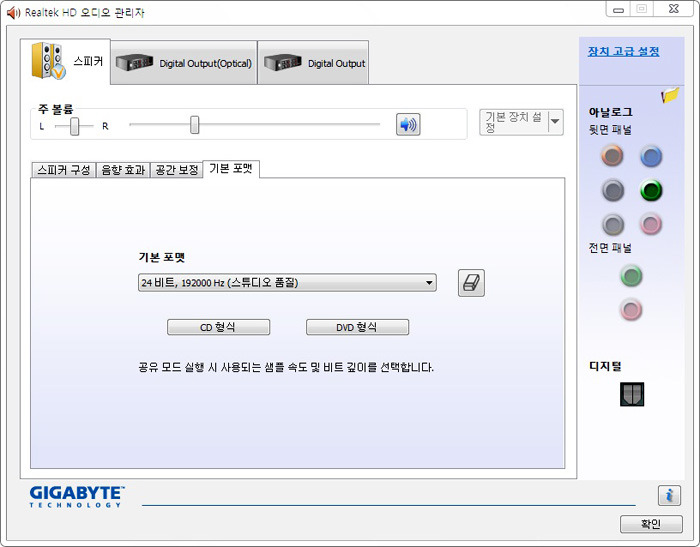The width and height of the screenshot is (700, 547).
Task: Click the 기본 장치 설정 button
Action: [x=514, y=122]
